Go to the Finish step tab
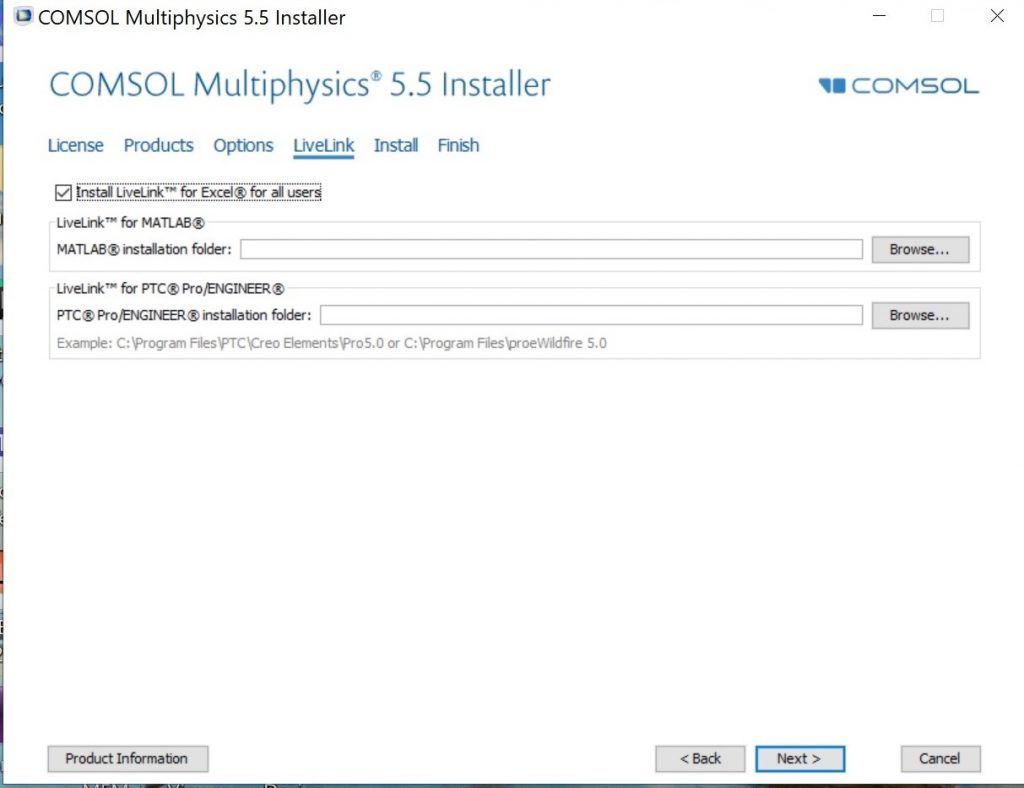Viewport: 1024px width, 788px height. coord(458,145)
